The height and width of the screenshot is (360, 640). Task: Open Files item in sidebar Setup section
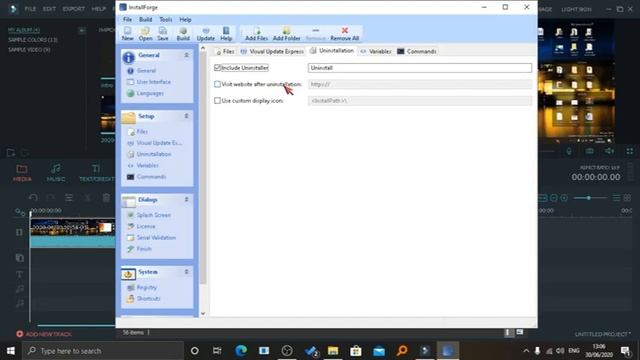point(138,132)
